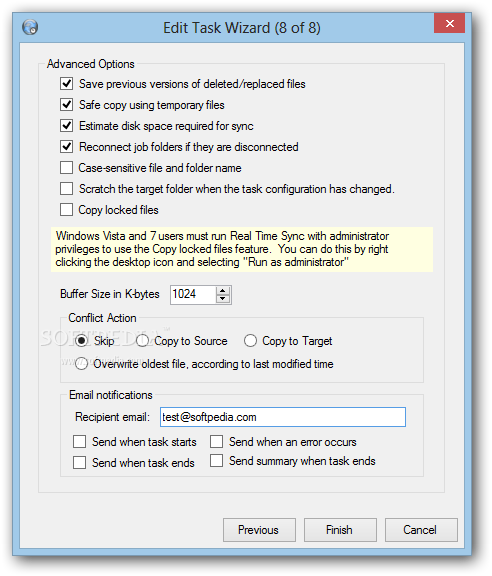Image resolution: width=492 pixels, height=576 pixels.
Task: Decrease buffer size with down arrow
Action: 223,299
